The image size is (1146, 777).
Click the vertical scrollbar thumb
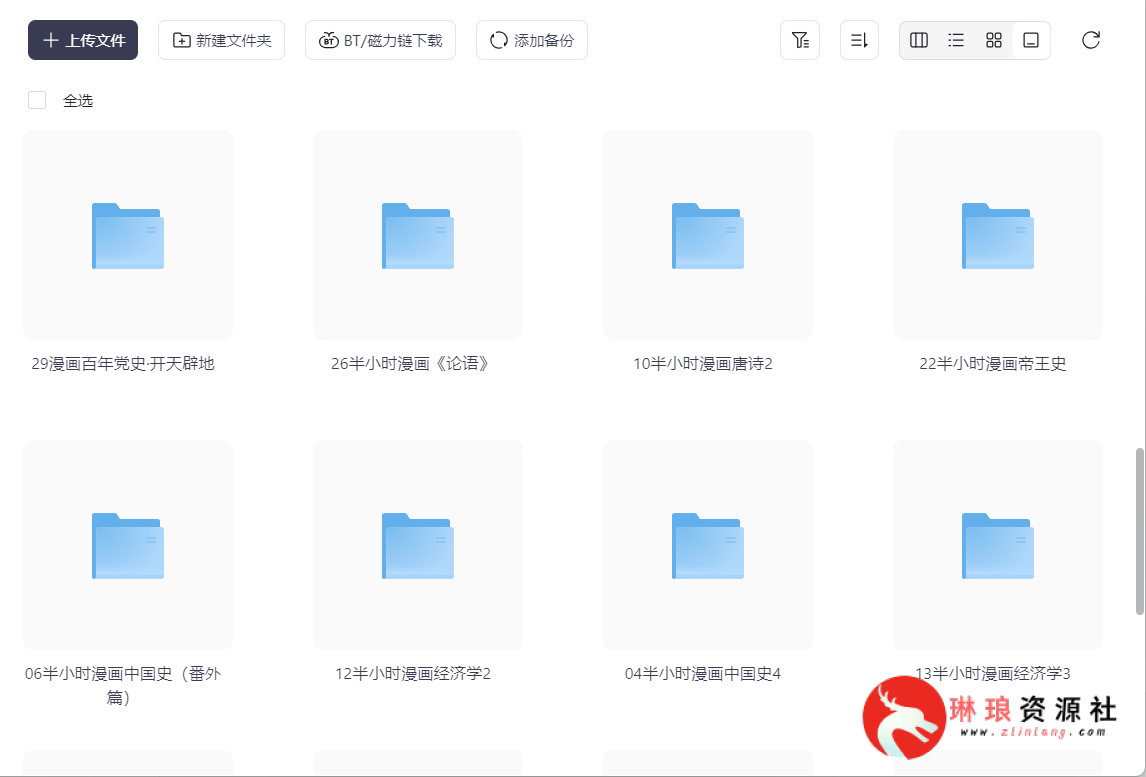pos(1139,531)
